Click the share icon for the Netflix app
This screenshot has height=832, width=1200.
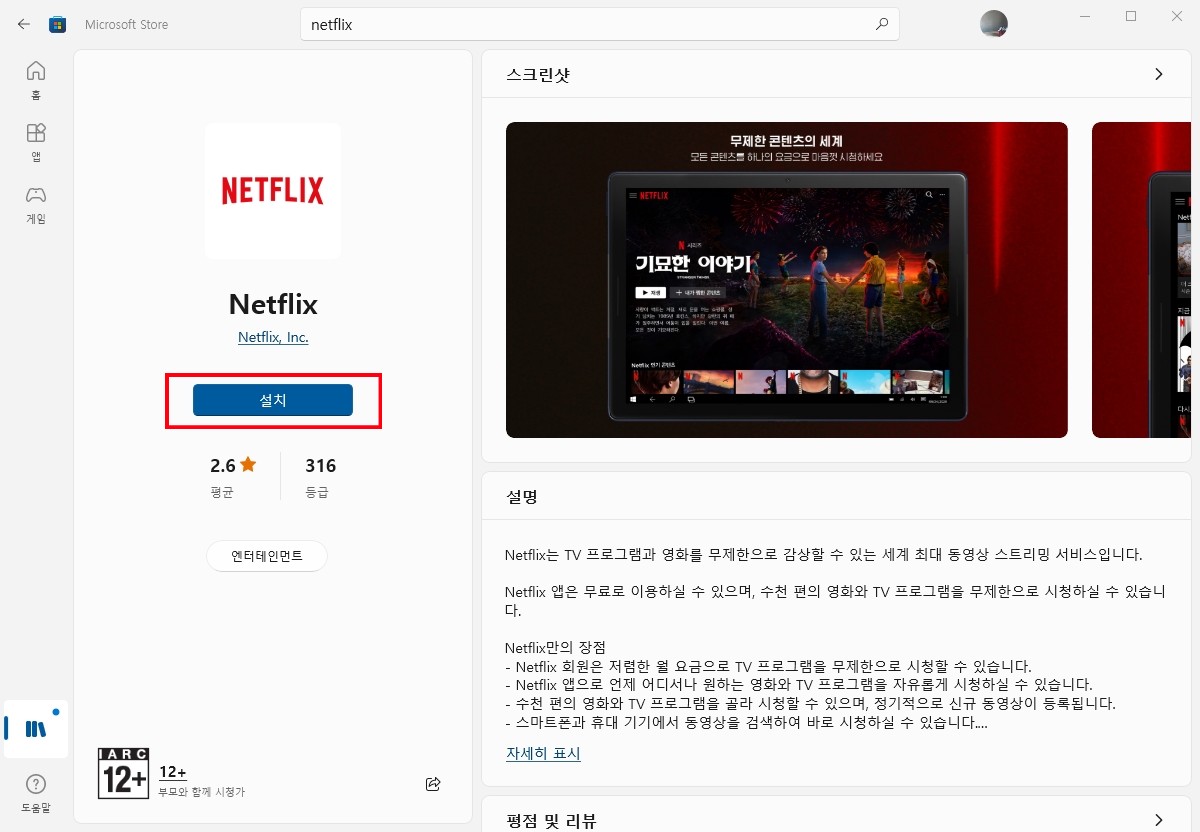pyautogui.click(x=433, y=784)
